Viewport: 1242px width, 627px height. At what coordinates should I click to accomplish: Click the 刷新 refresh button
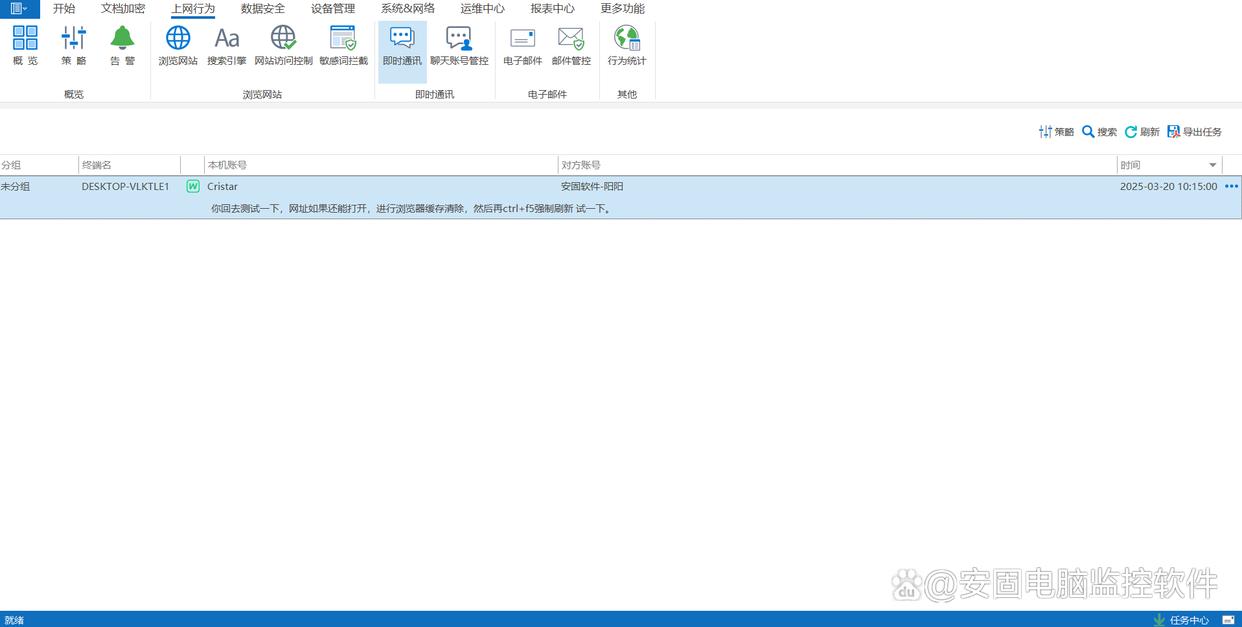point(1142,132)
